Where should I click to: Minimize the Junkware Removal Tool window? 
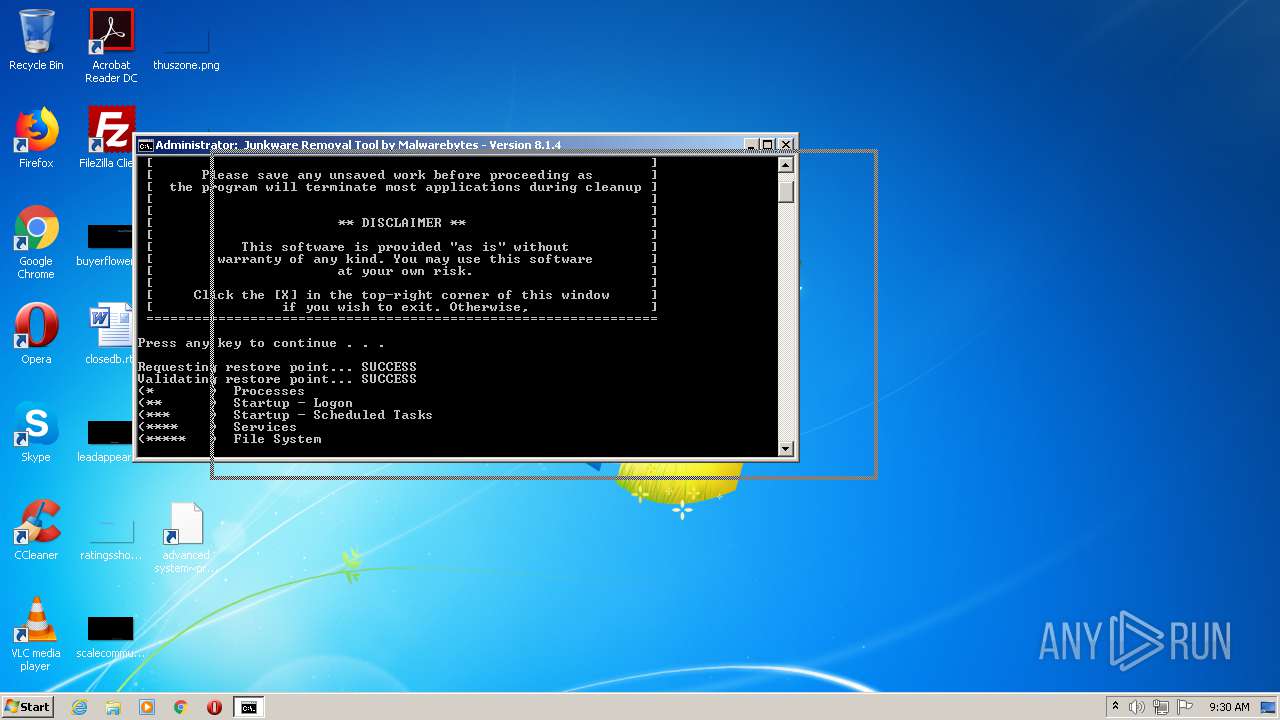(751, 145)
